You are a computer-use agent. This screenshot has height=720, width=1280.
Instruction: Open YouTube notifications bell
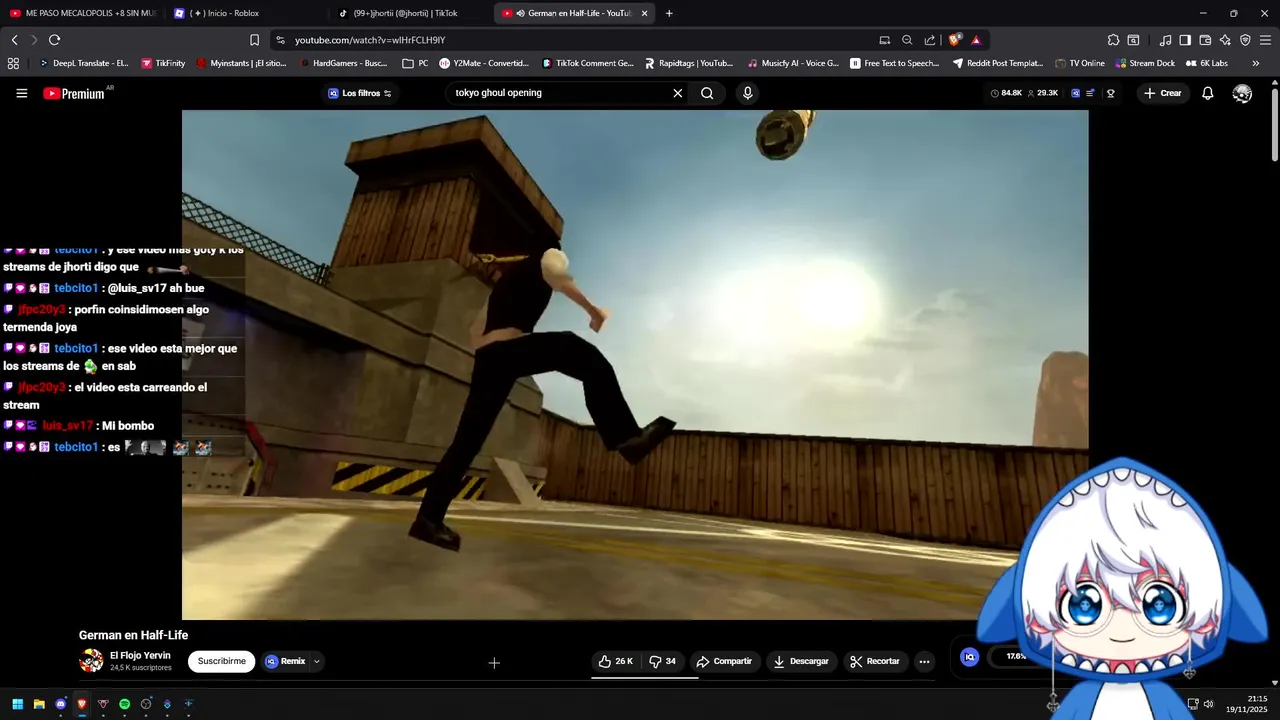(x=1208, y=93)
